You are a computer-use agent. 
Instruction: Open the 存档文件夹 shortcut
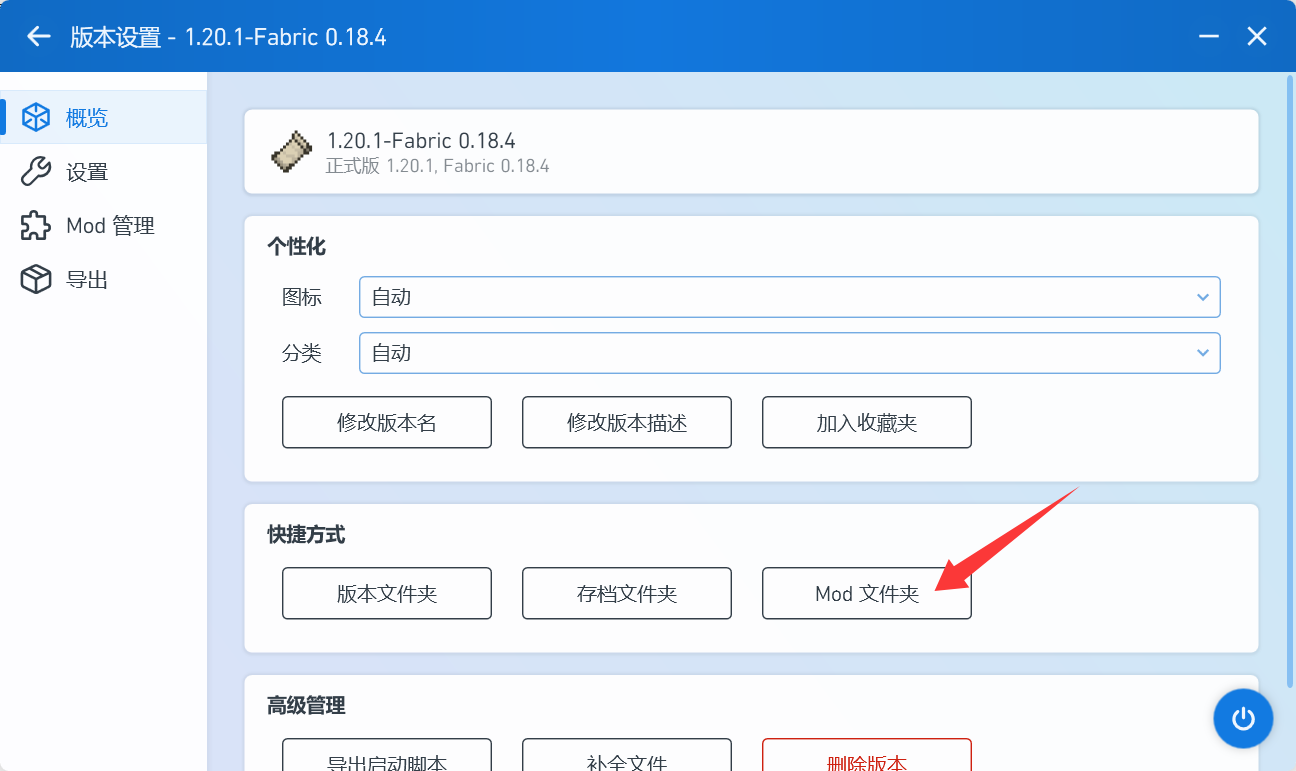[x=627, y=593]
